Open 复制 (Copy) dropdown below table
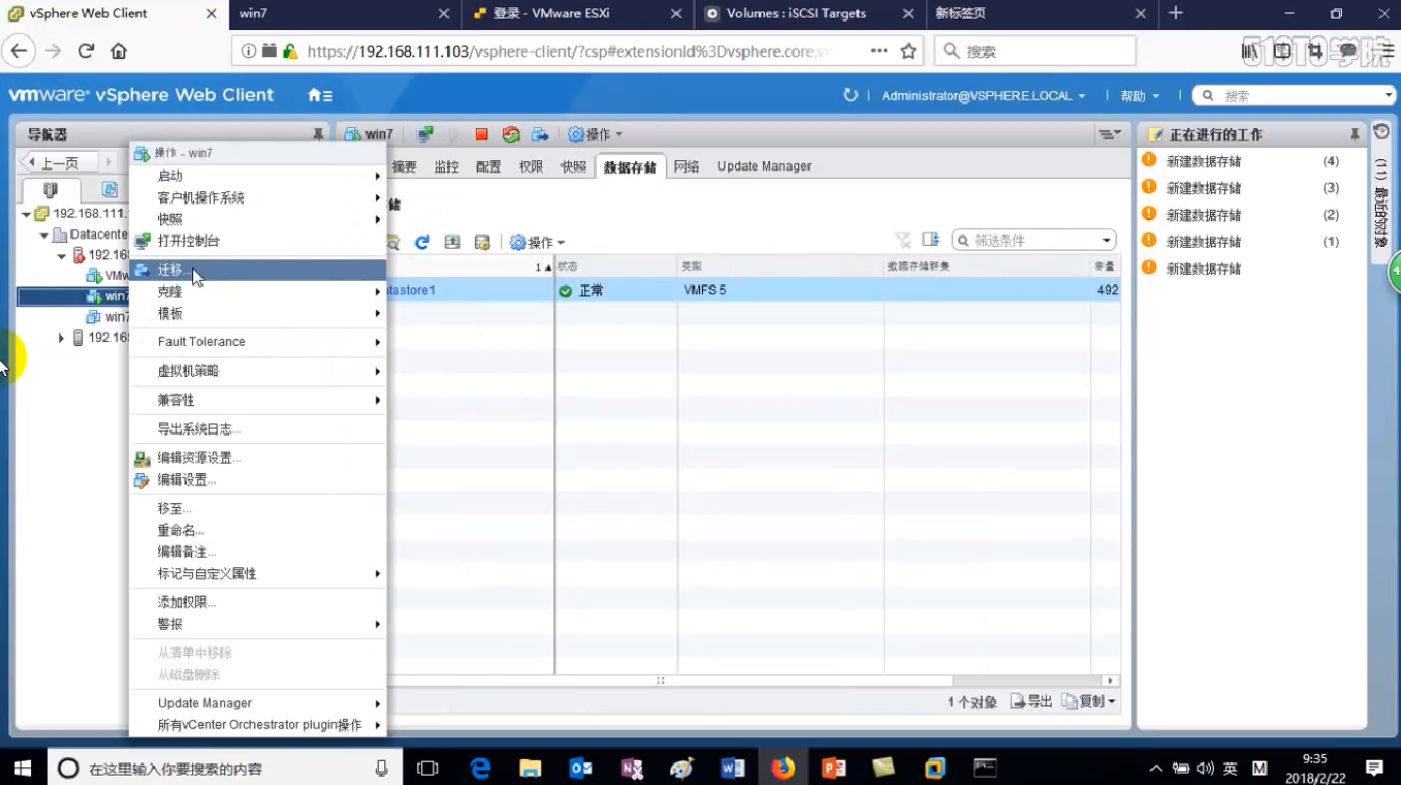This screenshot has width=1401, height=785. coord(1088,702)
